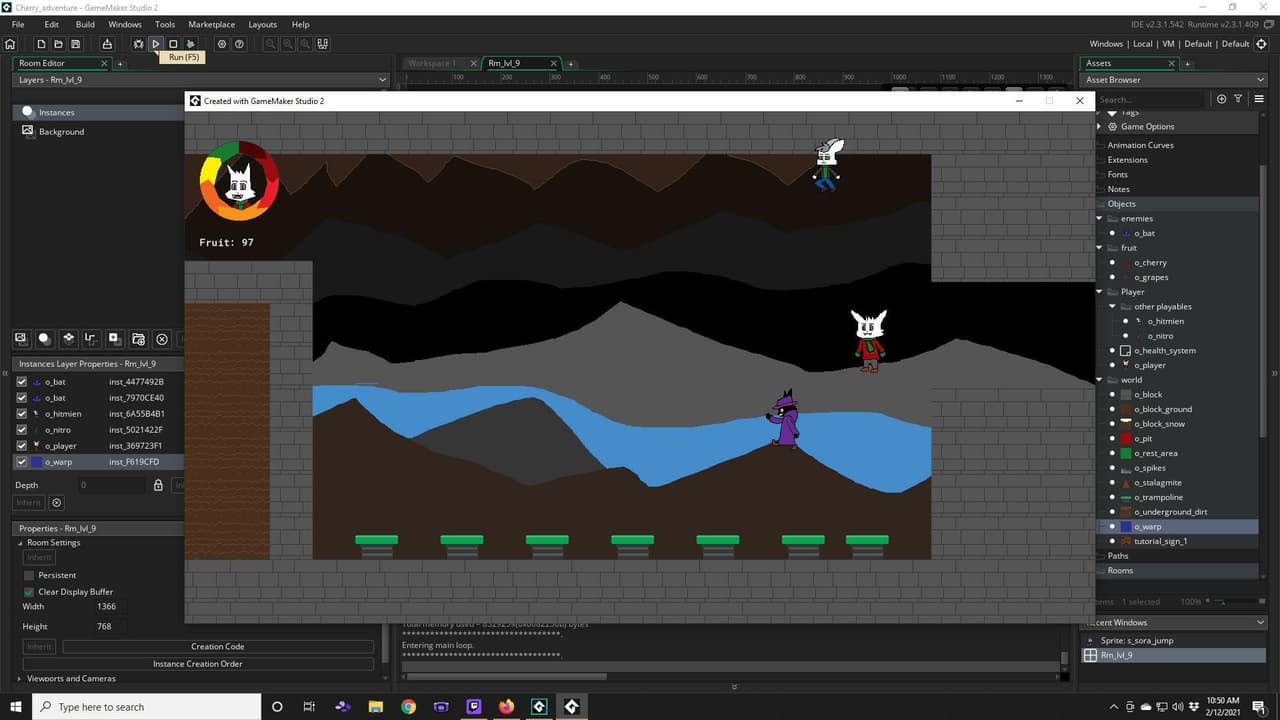
Task: Create a new asset layer icon
Action: [115, 339]
